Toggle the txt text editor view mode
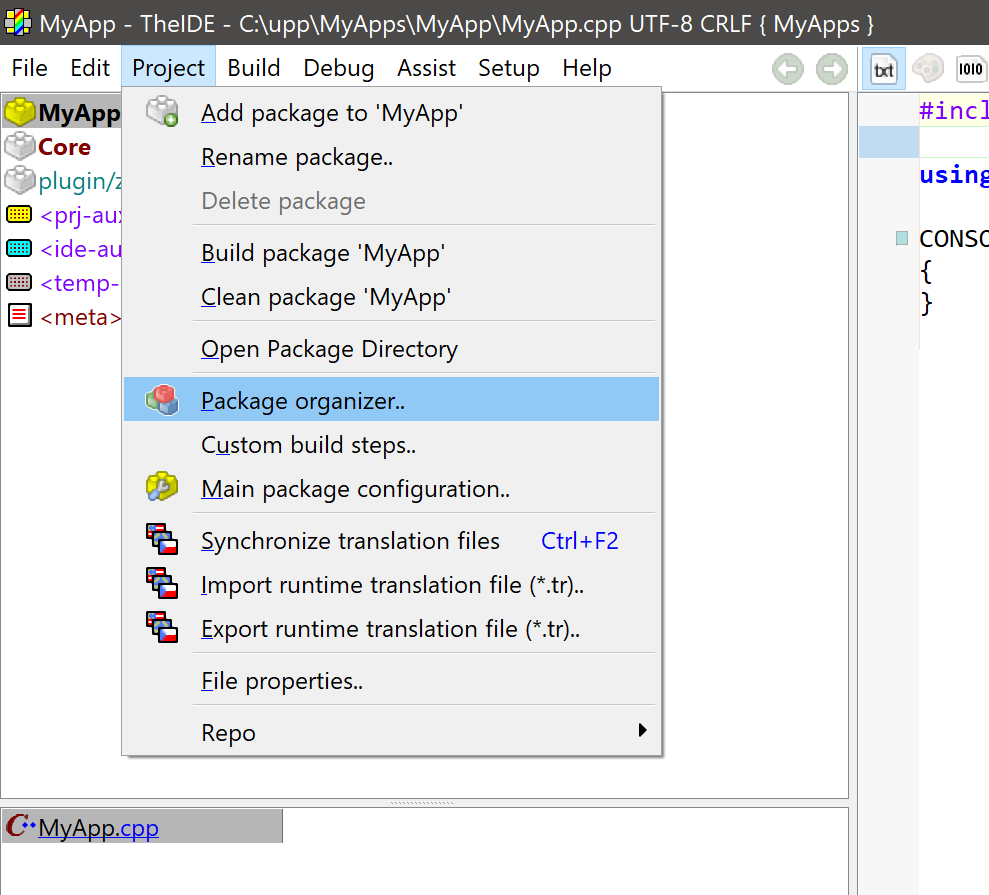The image size is (989, 895). point(884,69)
